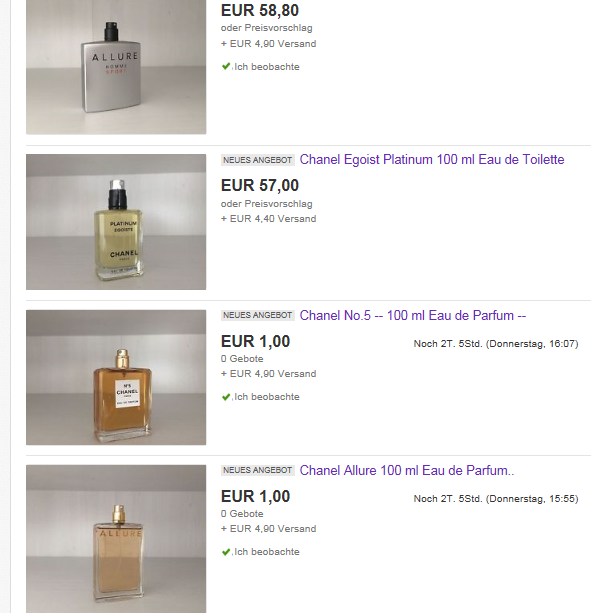Click NEUES ANGEBOT badge on Chanel Allure

(258, 470)
